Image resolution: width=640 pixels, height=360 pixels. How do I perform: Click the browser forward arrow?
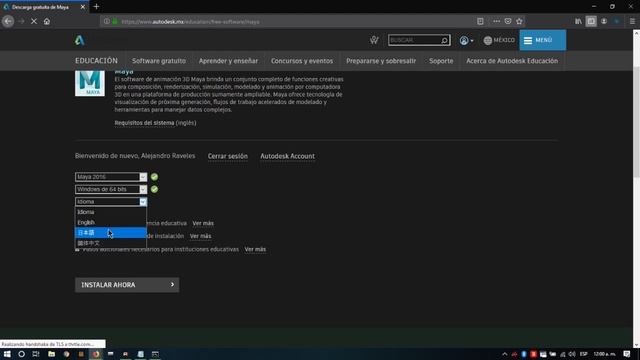tap(21, 21)
